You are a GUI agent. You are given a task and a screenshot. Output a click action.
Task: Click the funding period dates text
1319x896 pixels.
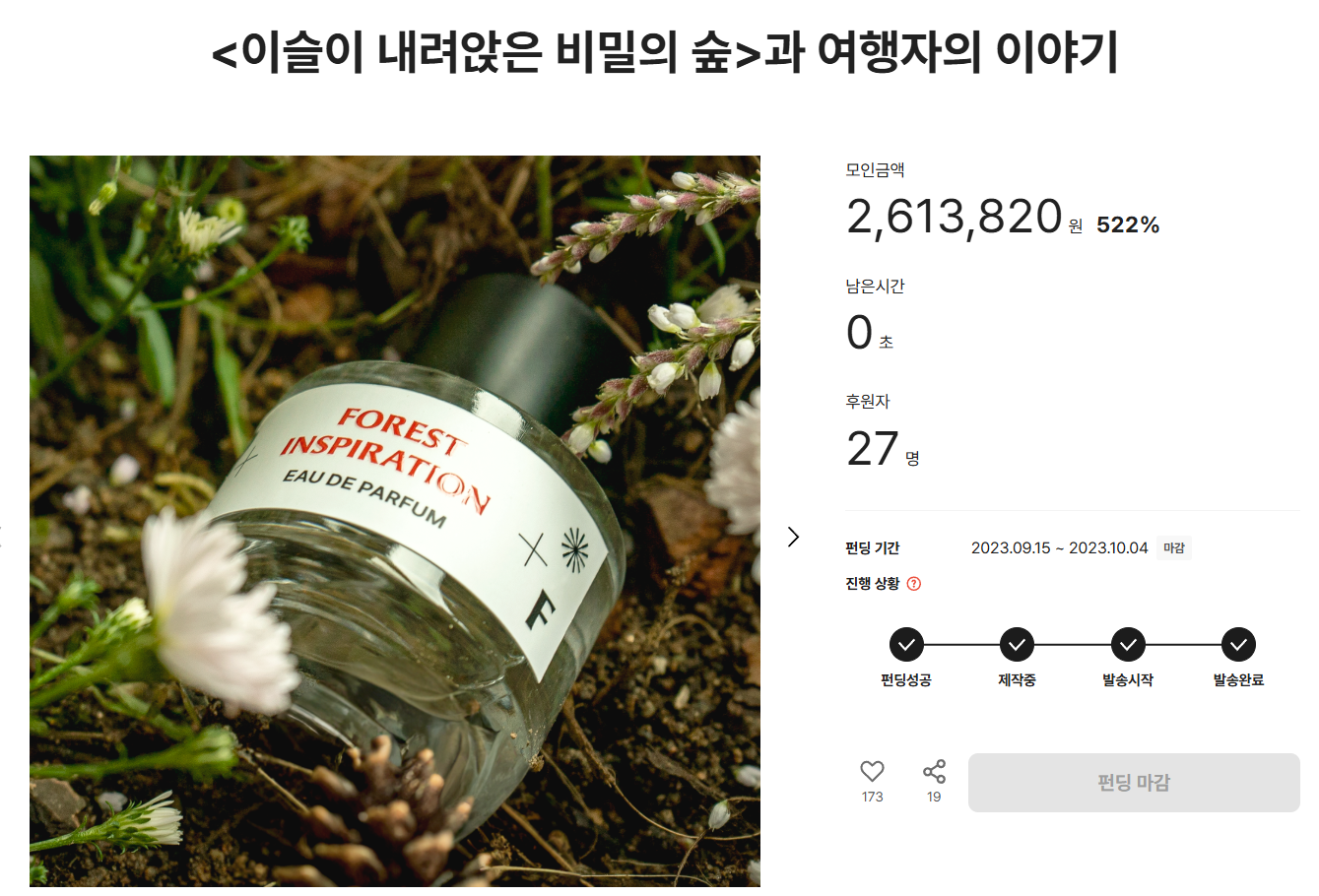[x=1059, y=548]
